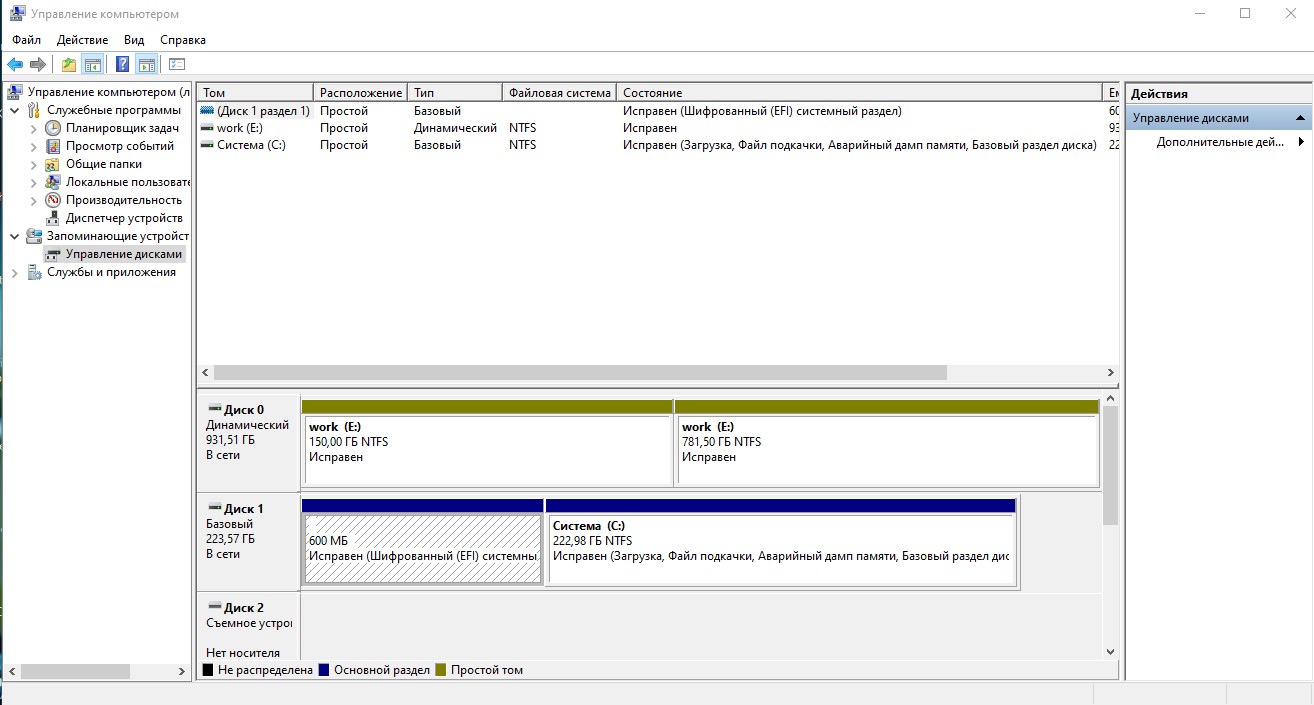Click the drive icon of the (Диск 1 раздел 1) row
Screen dimensions: 1314x705
[x=207, y=111]
